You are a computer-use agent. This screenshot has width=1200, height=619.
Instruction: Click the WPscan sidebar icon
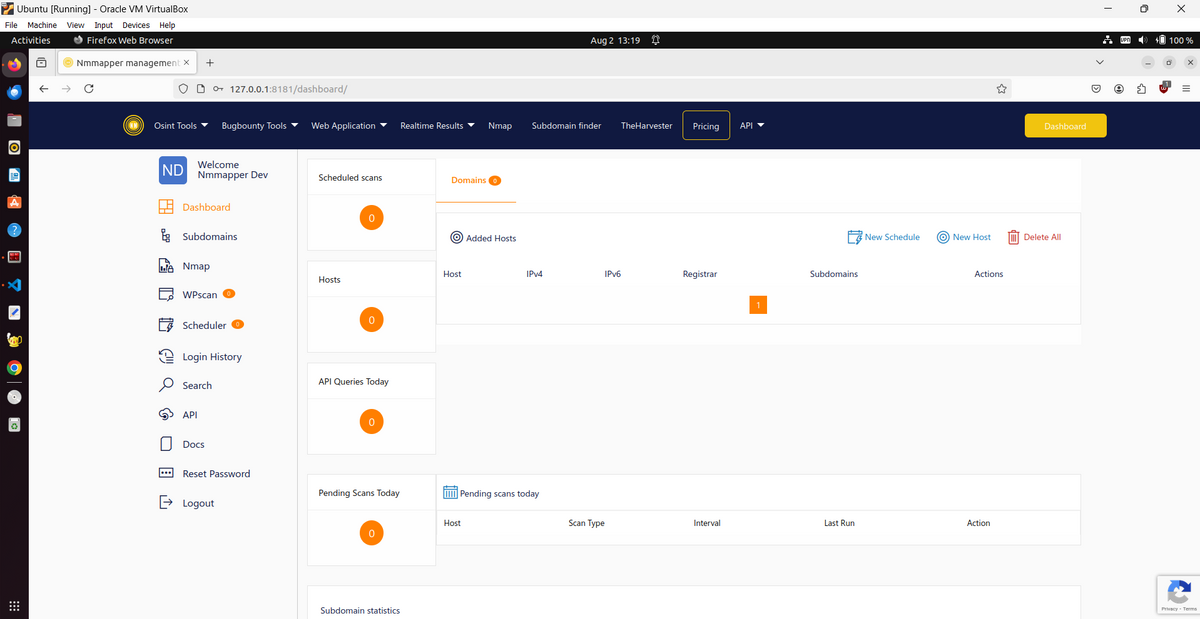tap(166, 295)
